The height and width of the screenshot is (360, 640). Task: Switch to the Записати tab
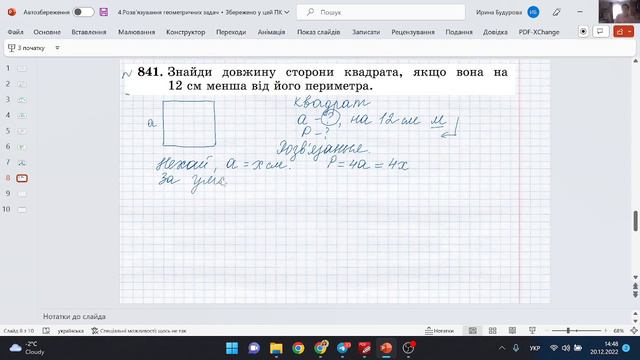(366, 32)
